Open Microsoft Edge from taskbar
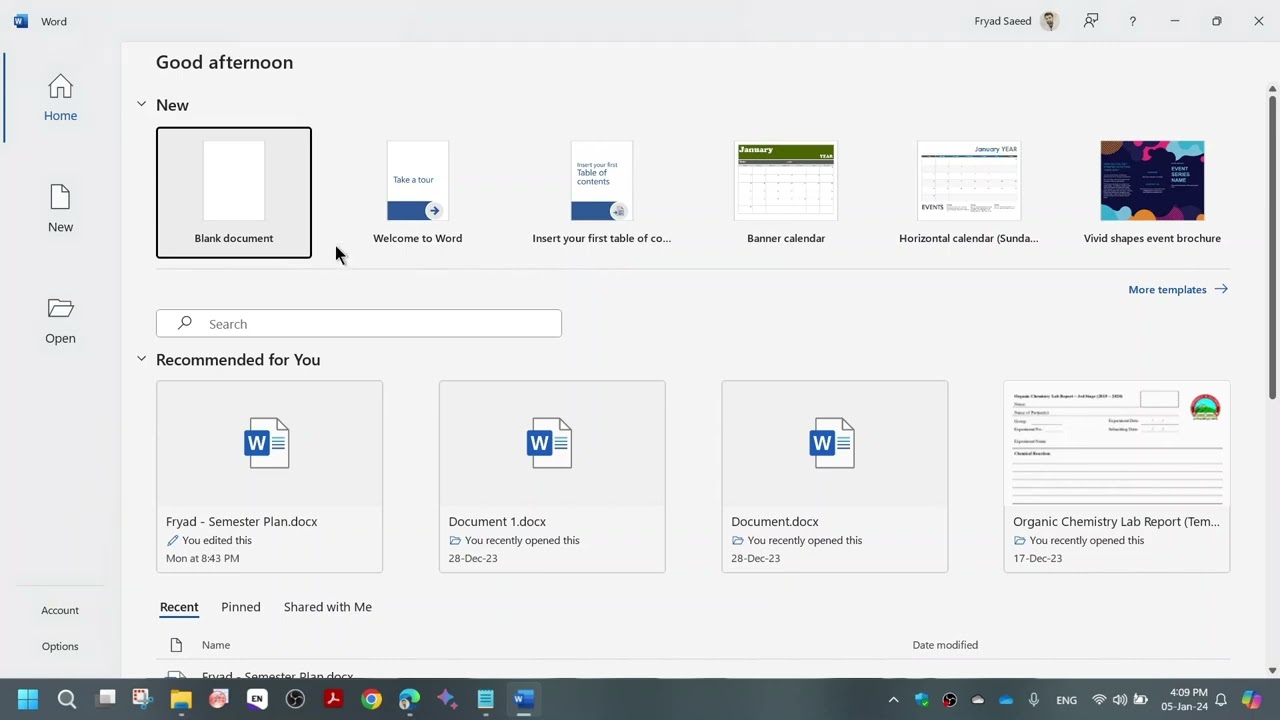Viewport: 1280px width, 720px height. [x=409, y=699]
